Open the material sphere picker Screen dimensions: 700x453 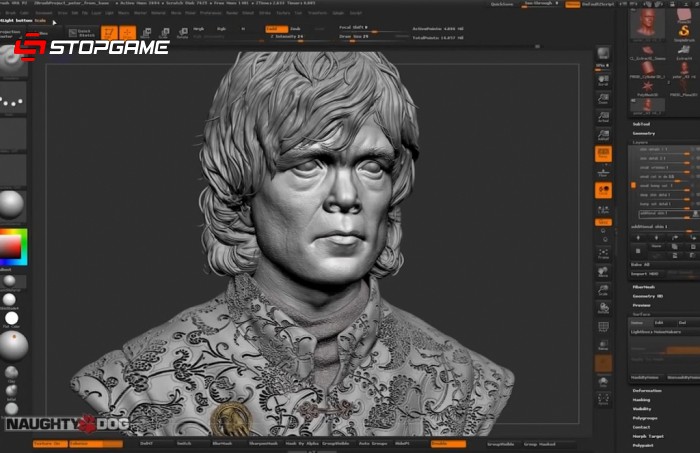(x=12, y=206)
